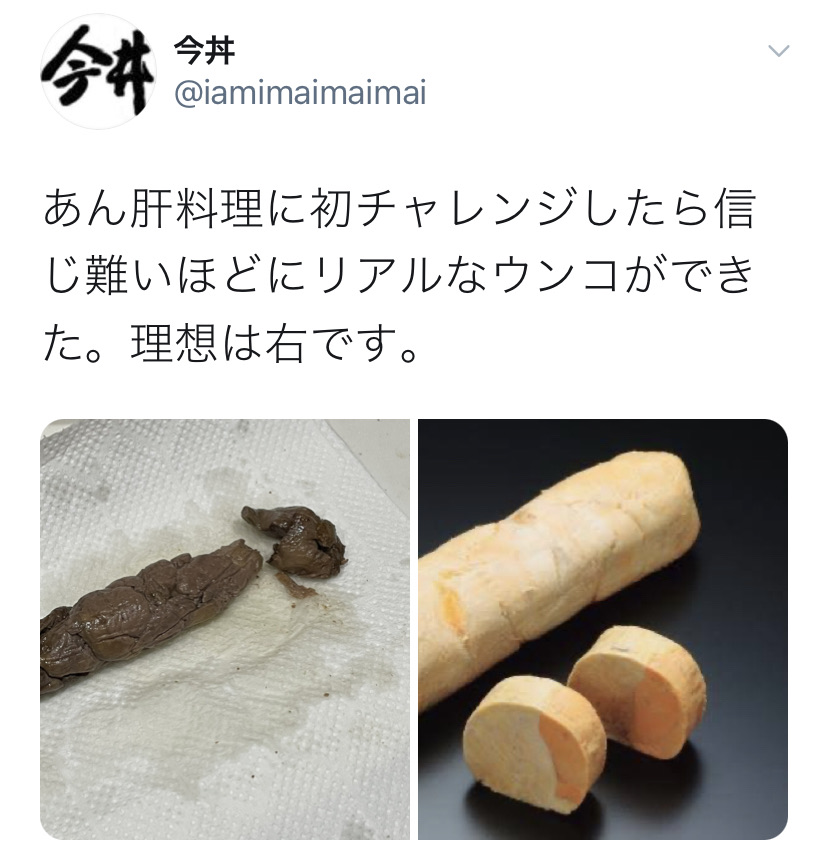
Task: Select the last tweet line 理想は右です
Action: (229, 343)
